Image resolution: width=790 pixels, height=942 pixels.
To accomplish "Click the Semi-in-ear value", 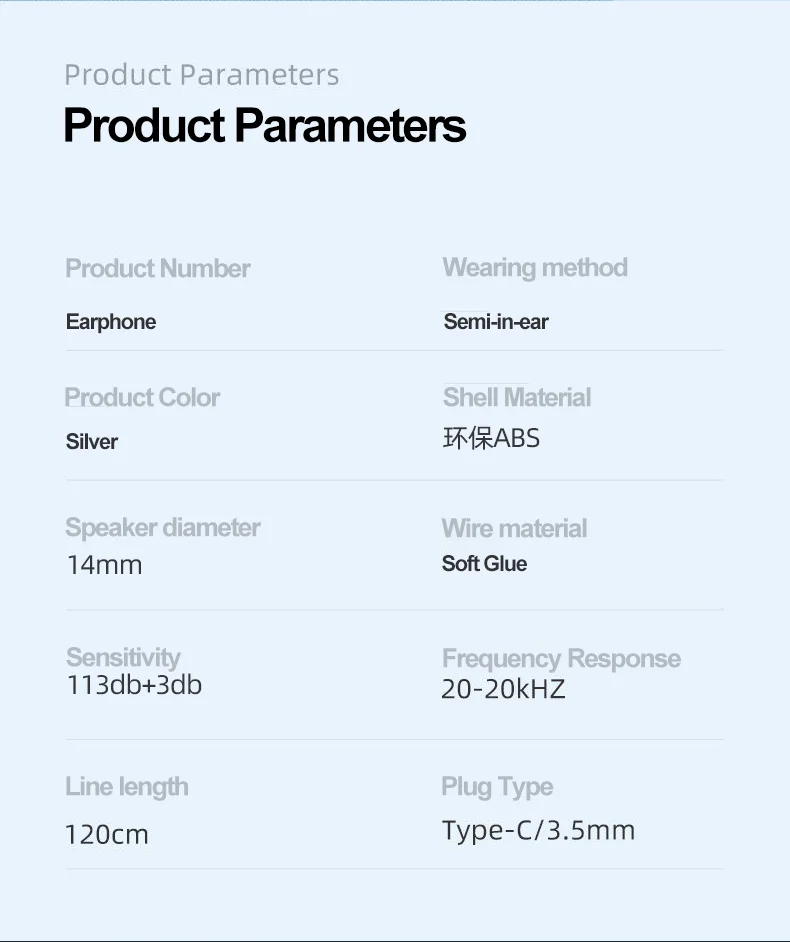I will [496, 322].
